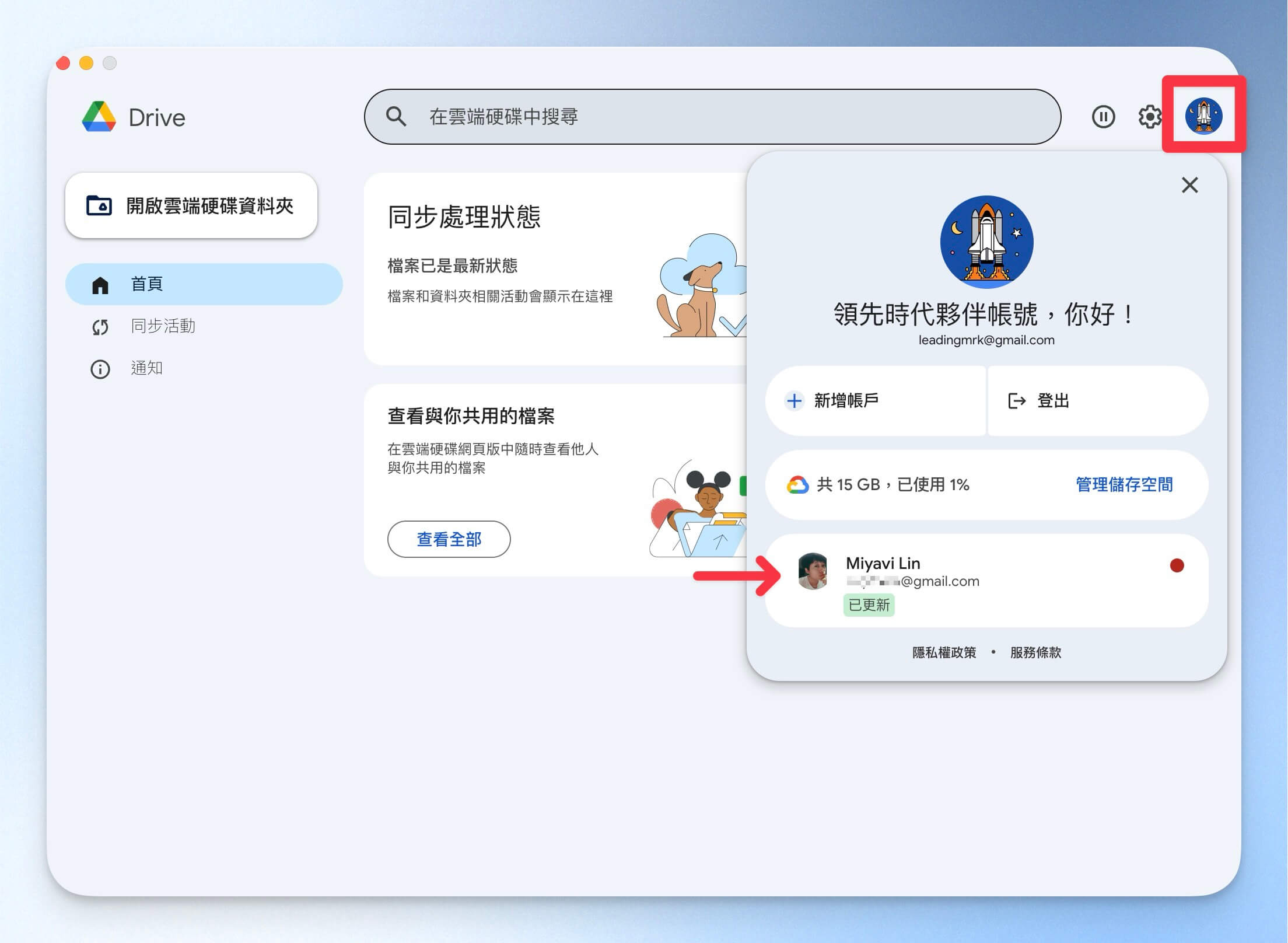1288x943 pixels.
Task: Click Miyavi Lin's profile photo
Action: (813, 571)
